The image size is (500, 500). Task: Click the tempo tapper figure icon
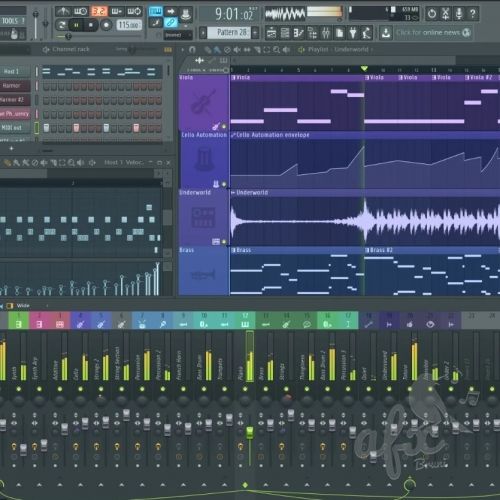point(367,33)
